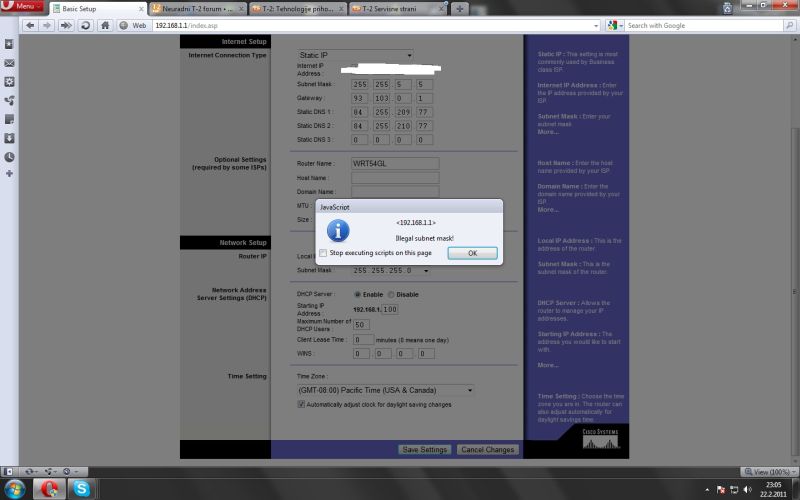Toggle automatically adjust clock for daylight saving

(301, 405)
